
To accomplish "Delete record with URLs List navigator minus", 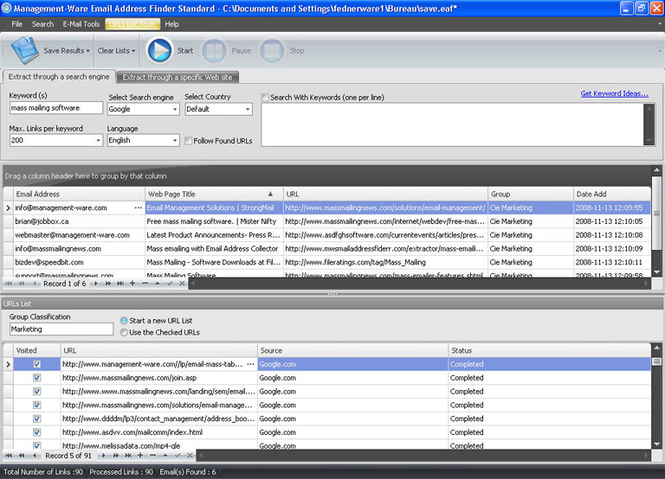I will coord(153,456).
